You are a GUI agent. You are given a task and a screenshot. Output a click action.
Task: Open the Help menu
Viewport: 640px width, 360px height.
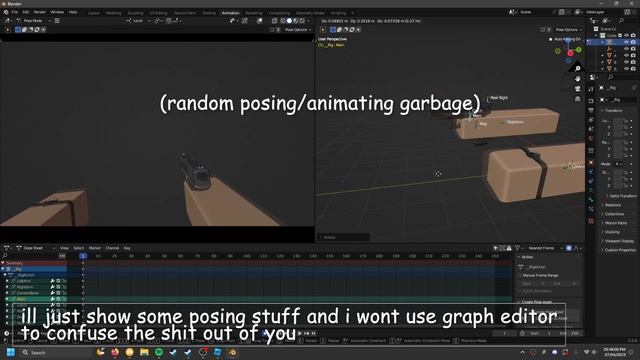(x=73, y=12)
